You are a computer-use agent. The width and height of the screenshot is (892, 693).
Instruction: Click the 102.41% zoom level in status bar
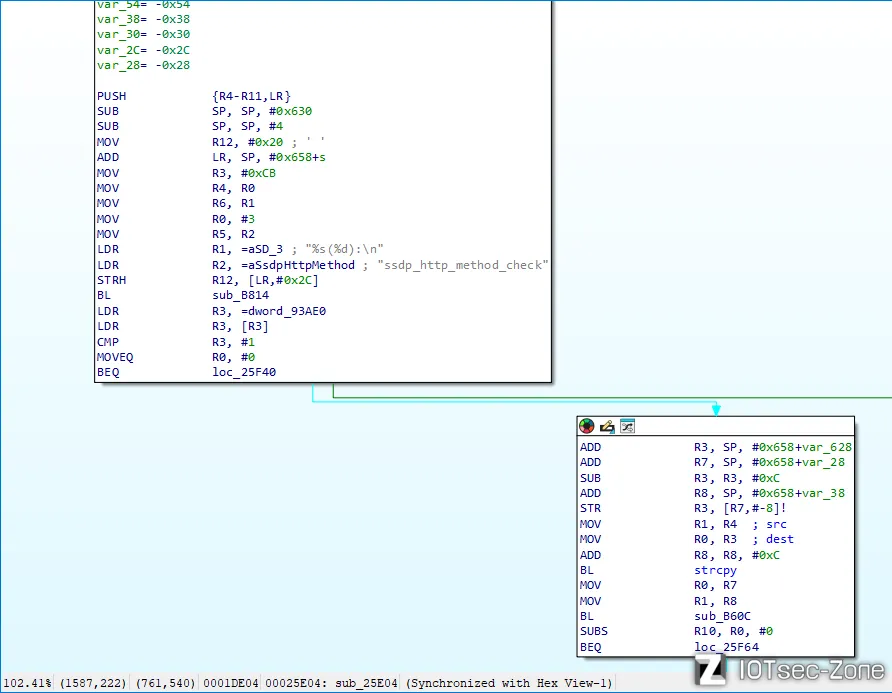(x=27, y=683)
